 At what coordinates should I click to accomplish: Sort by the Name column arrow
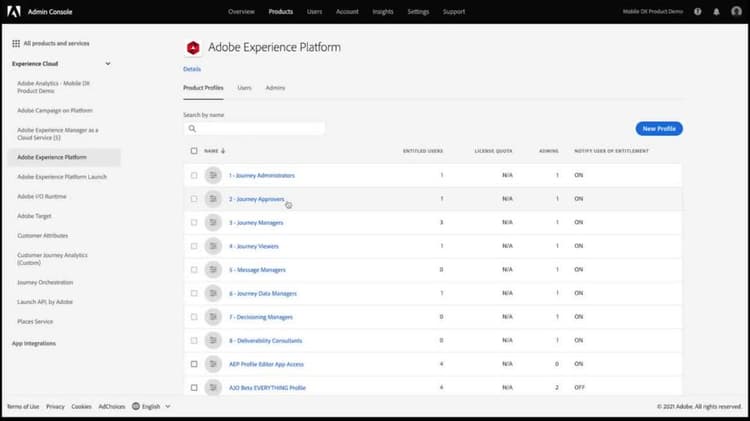[223, 151]
